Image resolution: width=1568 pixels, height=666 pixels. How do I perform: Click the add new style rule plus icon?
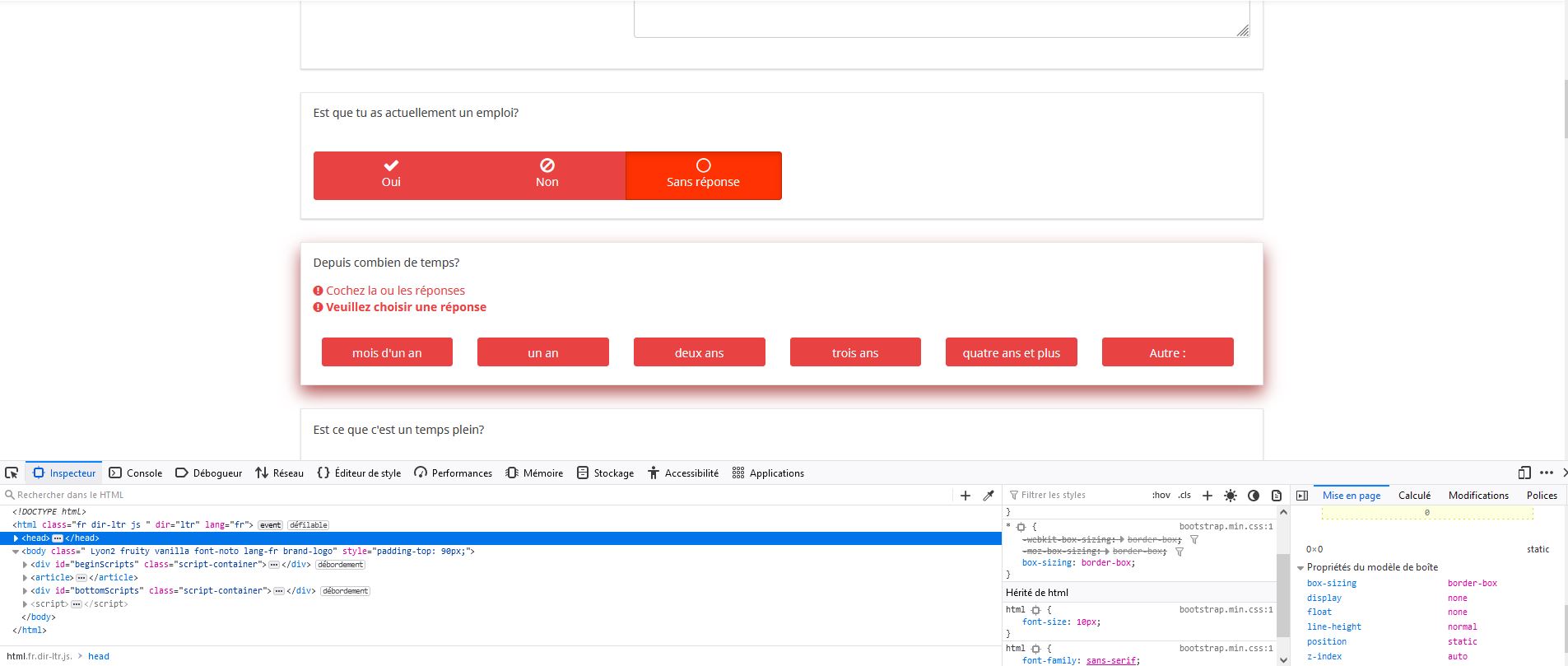1207,495
